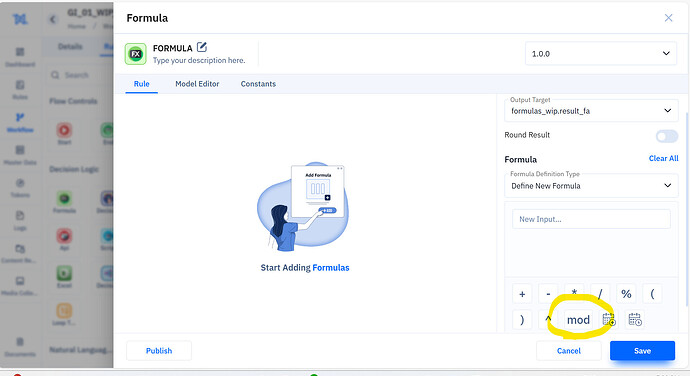The image size is (690, 376).
Task: Insert the minus operator
Action: (x=548, y=294)
